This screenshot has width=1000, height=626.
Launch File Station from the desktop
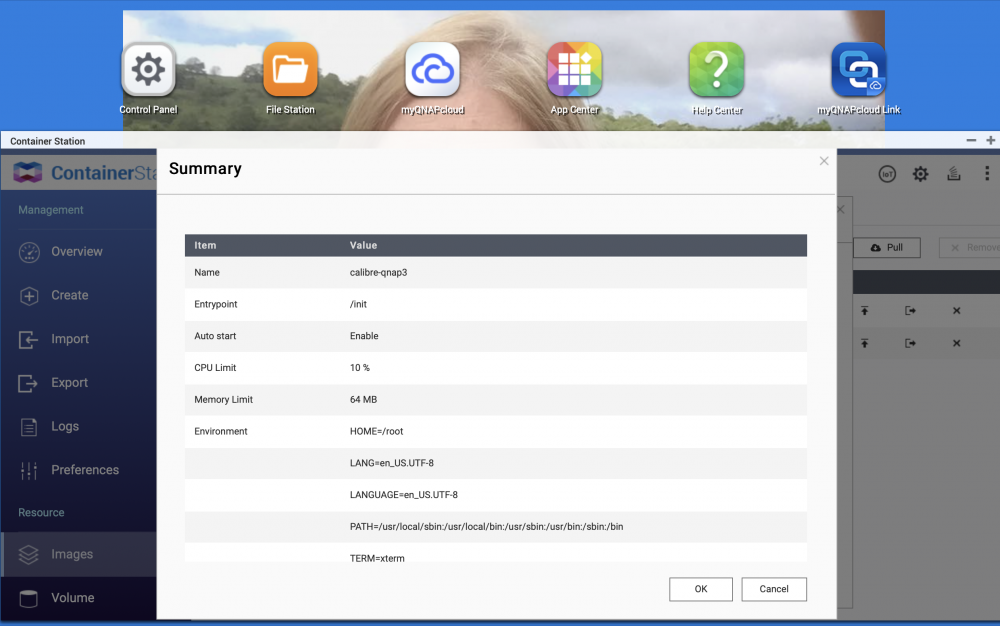(x=290, y=70)
